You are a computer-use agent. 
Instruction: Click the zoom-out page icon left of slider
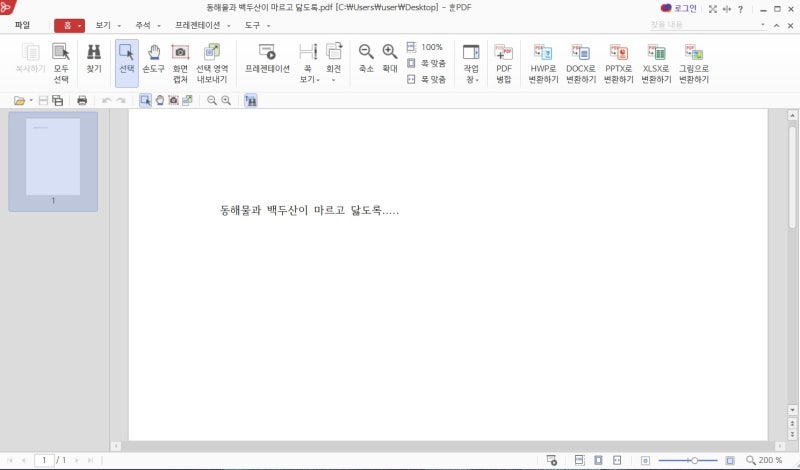(x=645, y=460)
